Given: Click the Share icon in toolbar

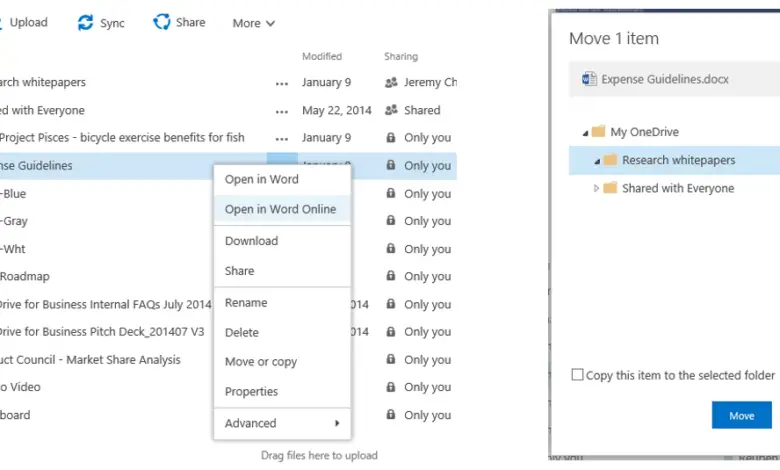Looking at the screenshot, I should [162, 22].
